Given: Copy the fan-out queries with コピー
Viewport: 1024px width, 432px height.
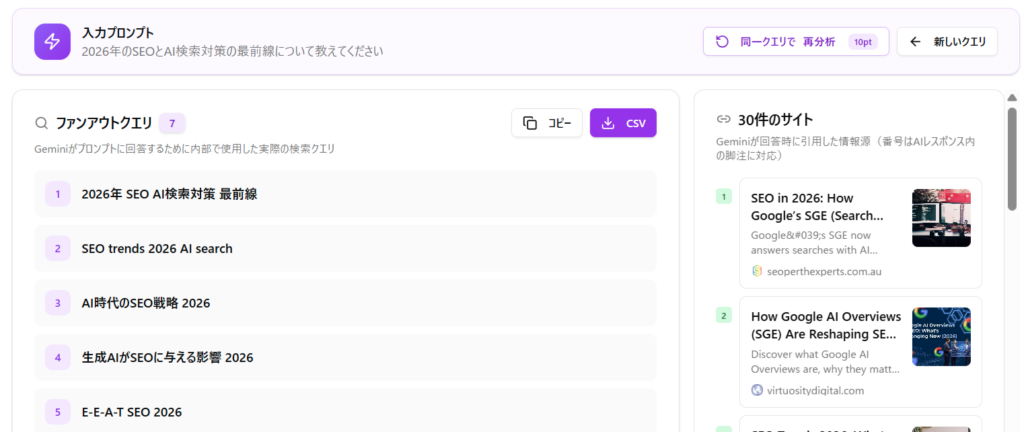Looking at the screenshot, I should coord(547,123).
